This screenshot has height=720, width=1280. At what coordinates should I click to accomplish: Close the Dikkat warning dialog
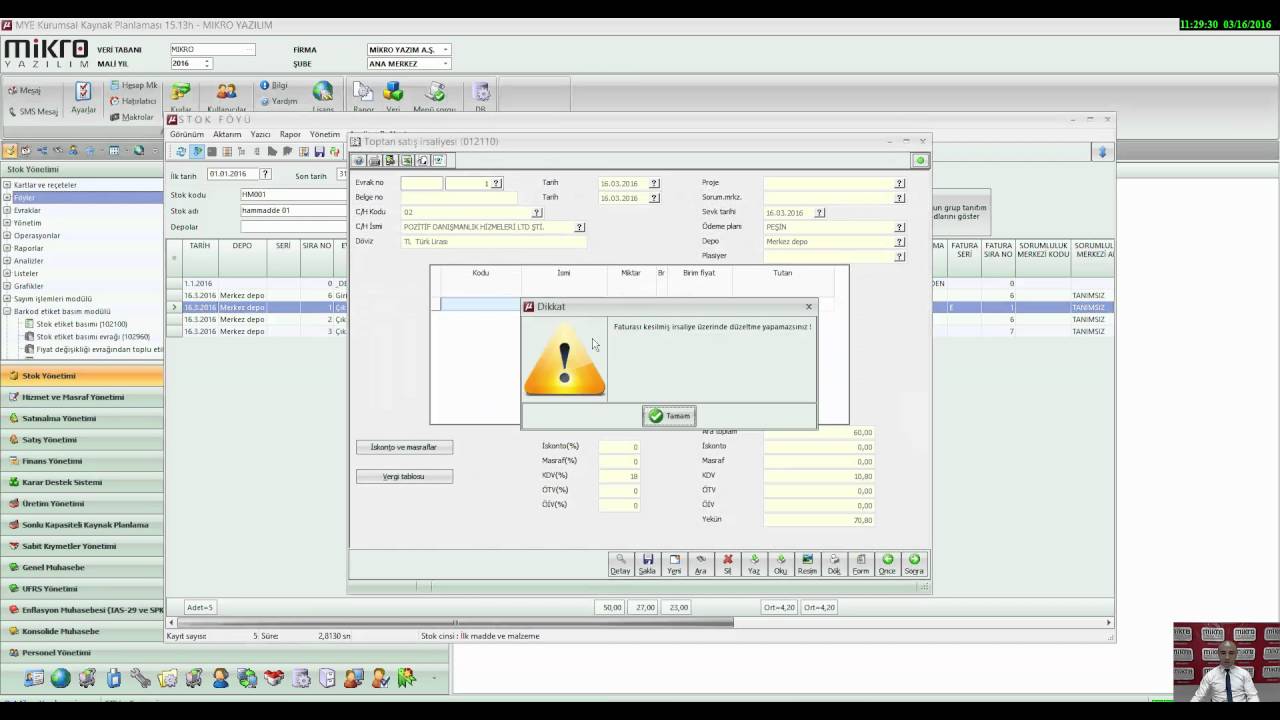point(809,307)
